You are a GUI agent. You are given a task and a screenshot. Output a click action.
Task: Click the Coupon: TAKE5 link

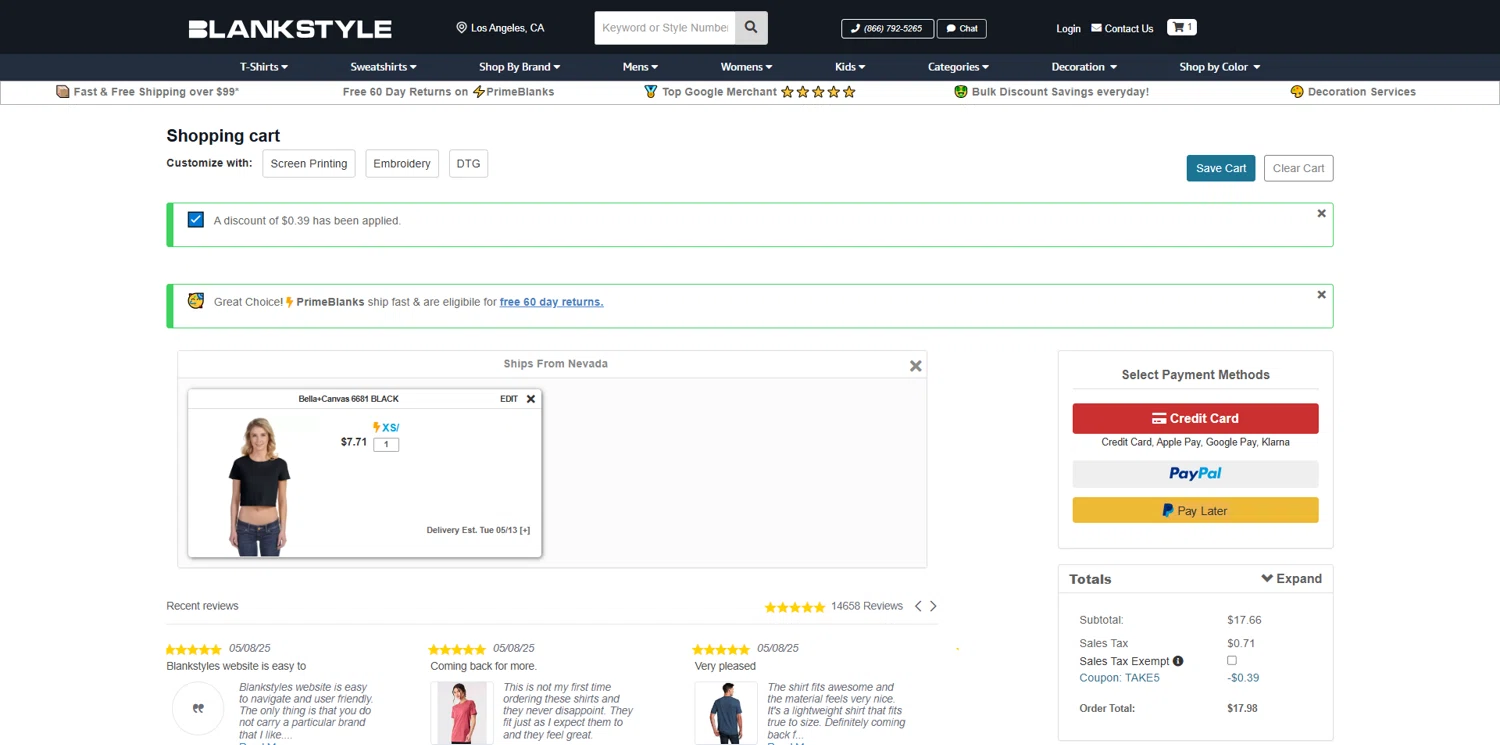click(x=1119, y=678)
